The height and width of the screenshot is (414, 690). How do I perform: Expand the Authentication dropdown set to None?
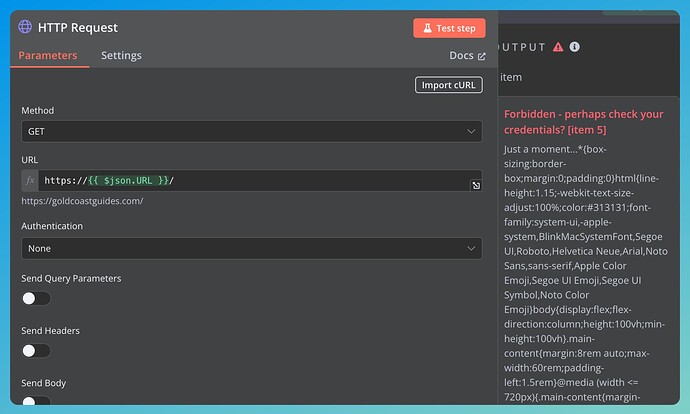coord(252,249)
